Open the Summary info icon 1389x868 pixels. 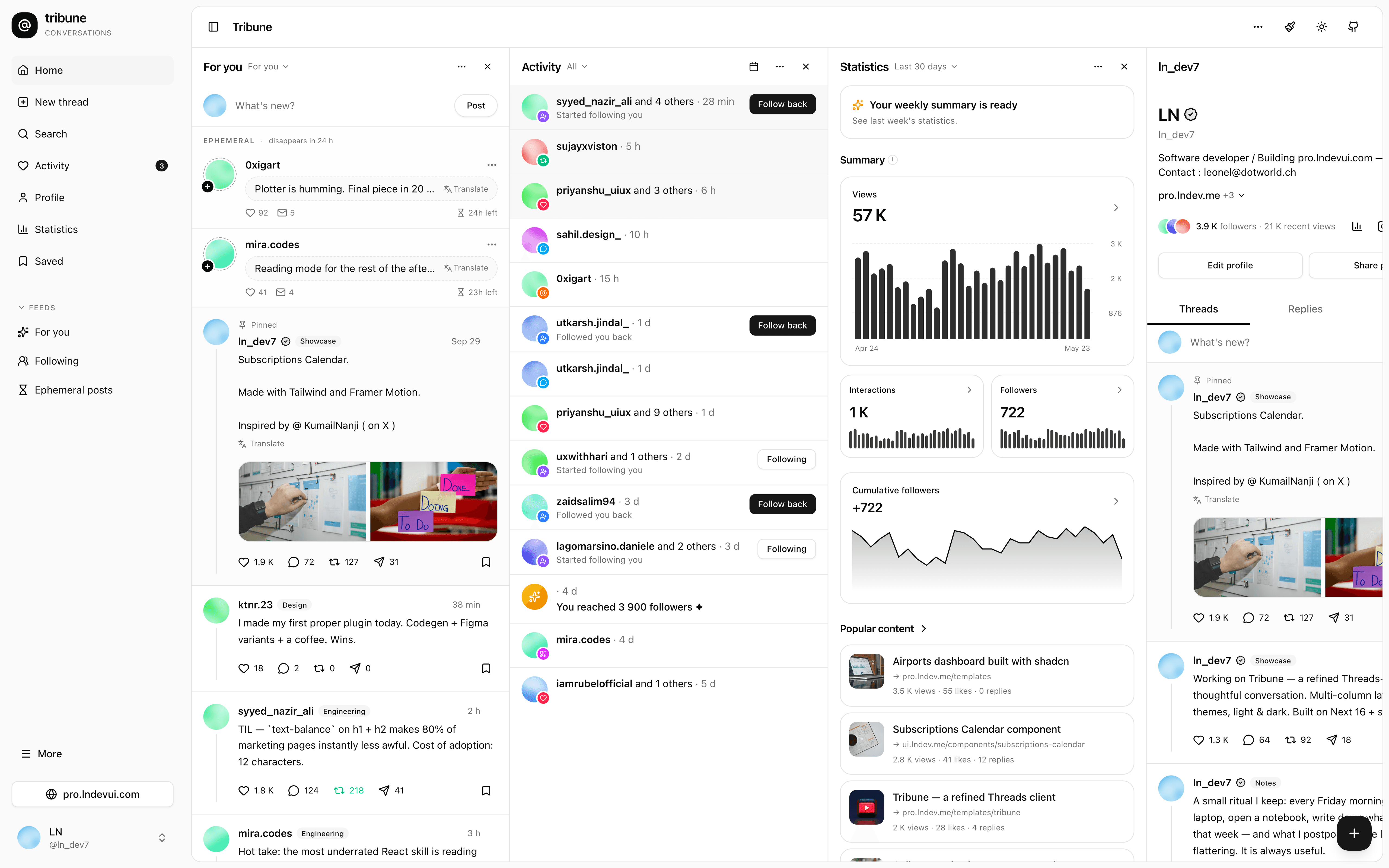(x=893, y=160)
